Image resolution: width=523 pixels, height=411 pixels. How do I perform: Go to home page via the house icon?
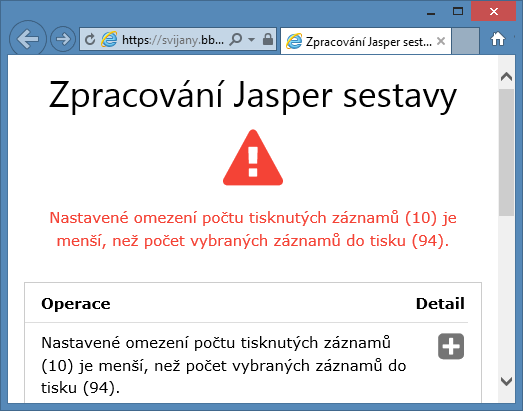(498, 39)
